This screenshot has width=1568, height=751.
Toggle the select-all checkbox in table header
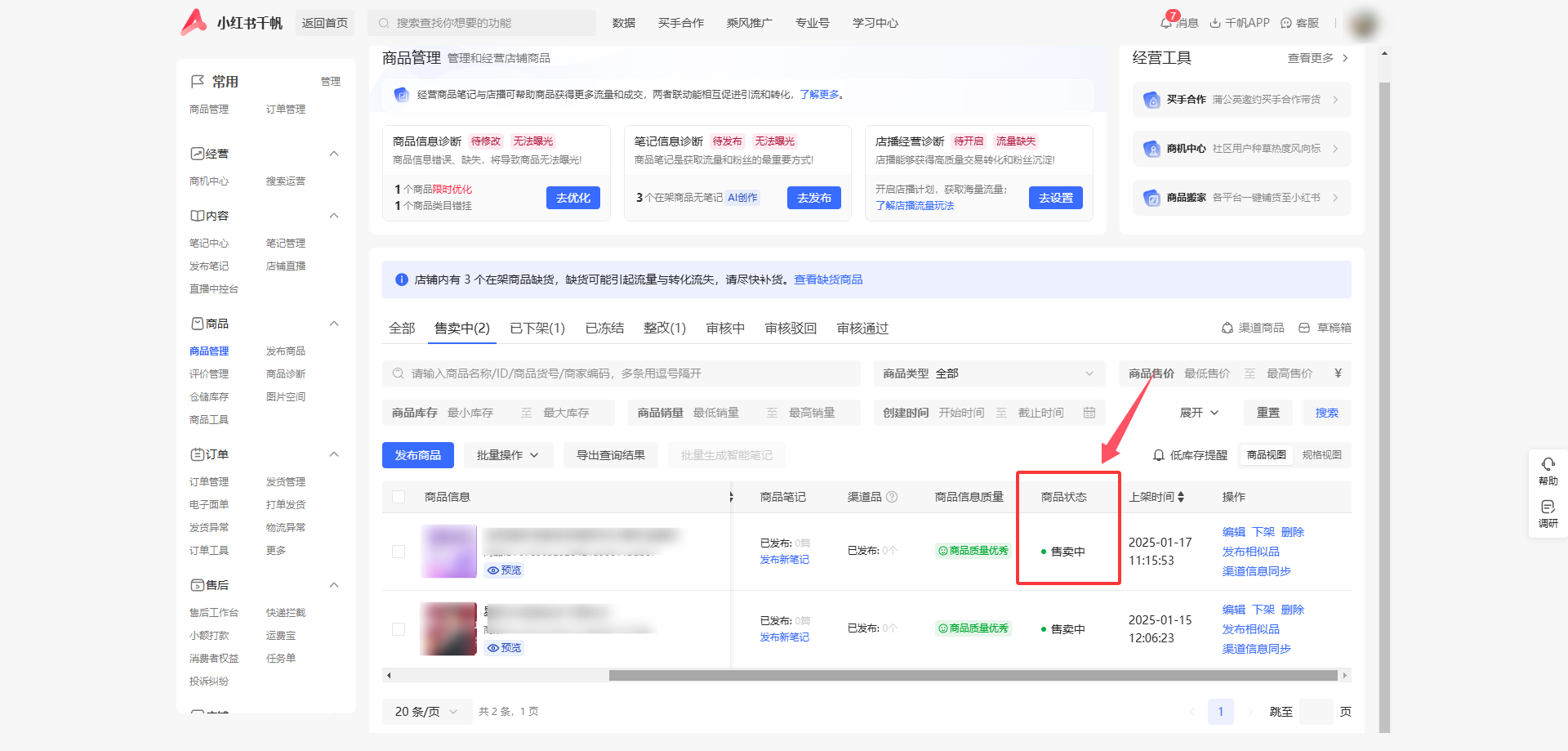pyautogui.click(x=399, y=497)
